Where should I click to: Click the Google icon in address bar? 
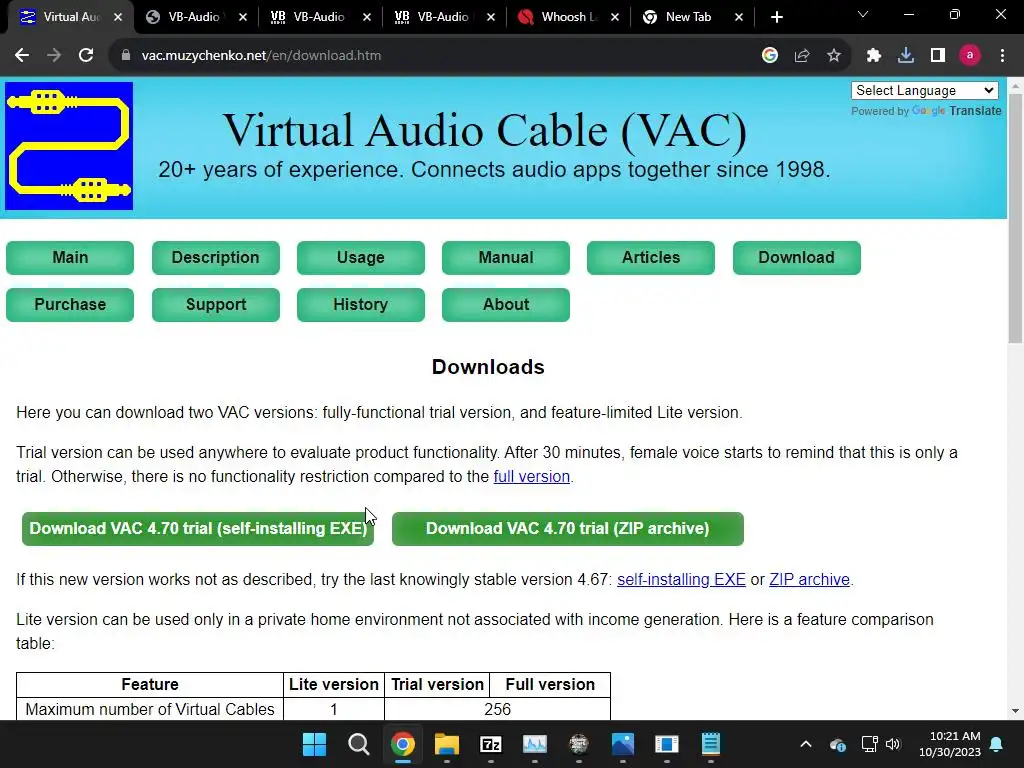[x=770, y=56]
